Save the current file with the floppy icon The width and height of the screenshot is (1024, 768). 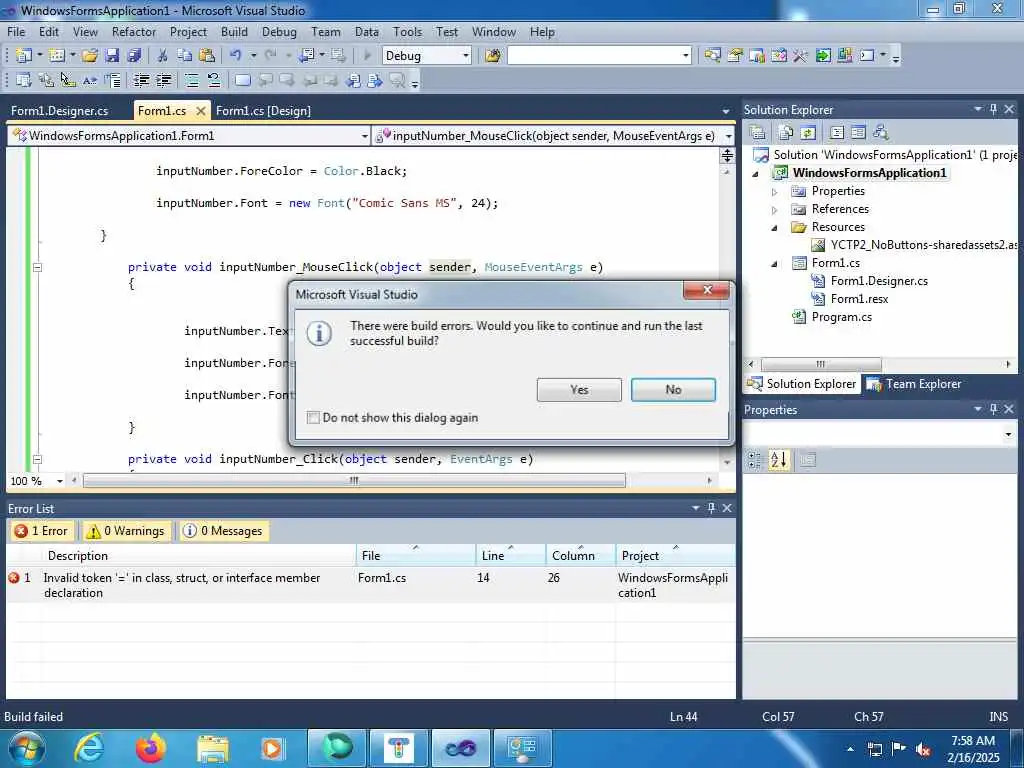112,56
